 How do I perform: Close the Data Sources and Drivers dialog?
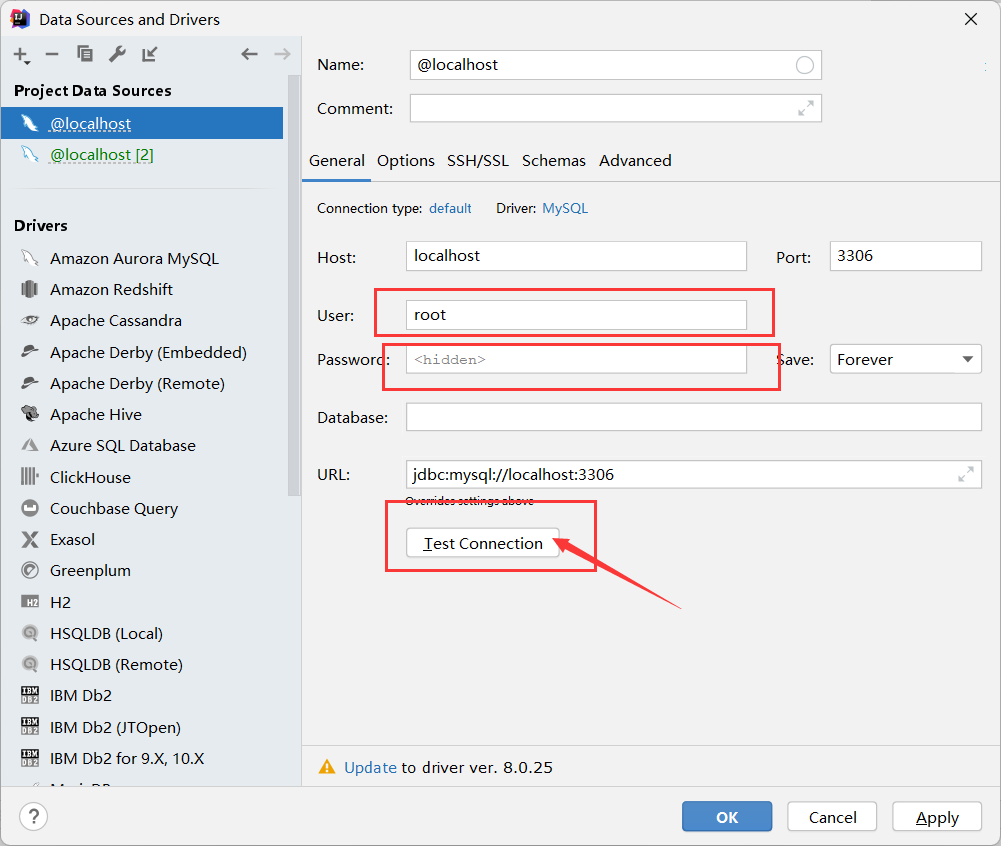coord(970,19)
